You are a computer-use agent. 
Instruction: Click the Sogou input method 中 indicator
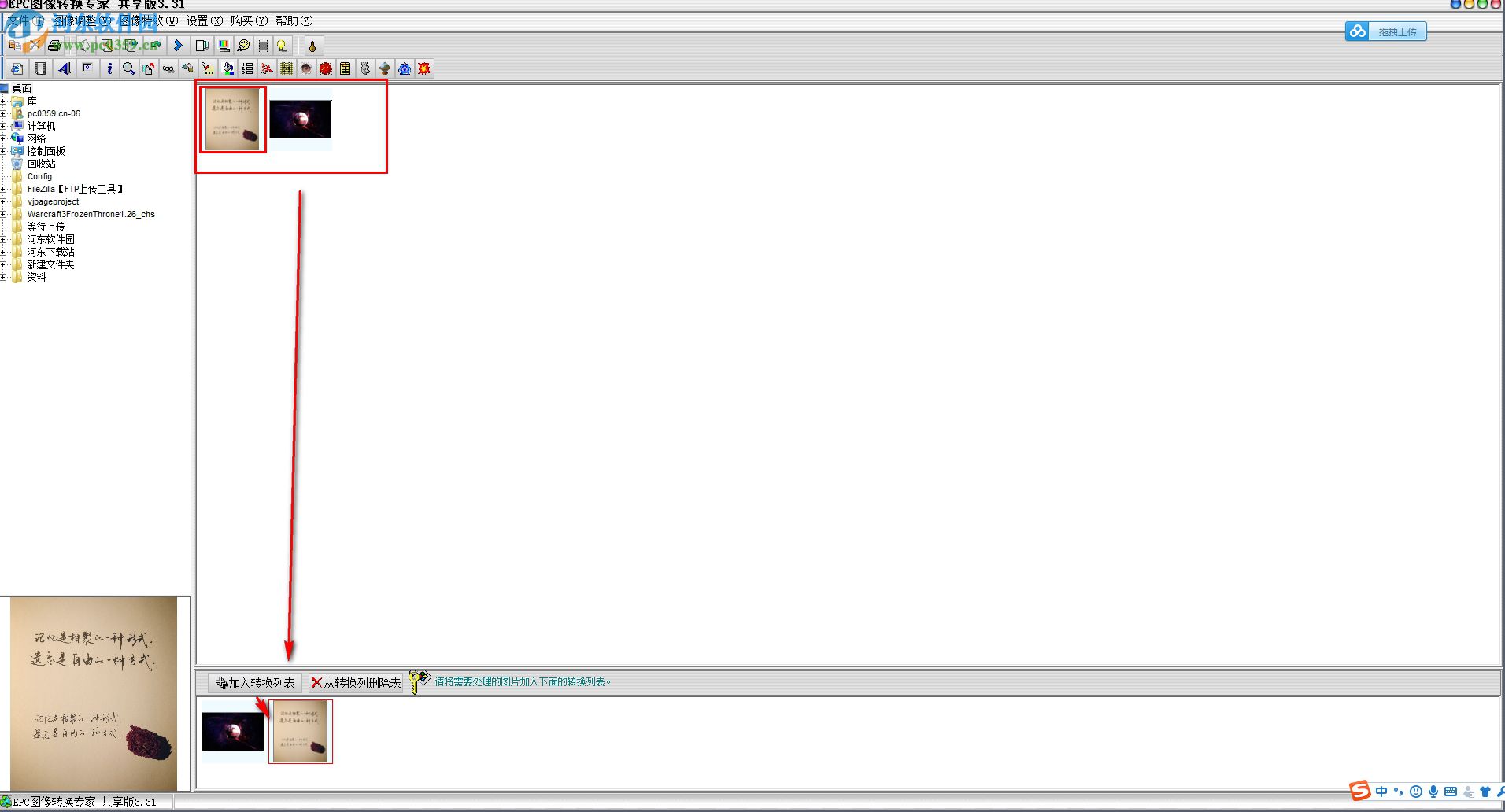[x=1381, y=792]
